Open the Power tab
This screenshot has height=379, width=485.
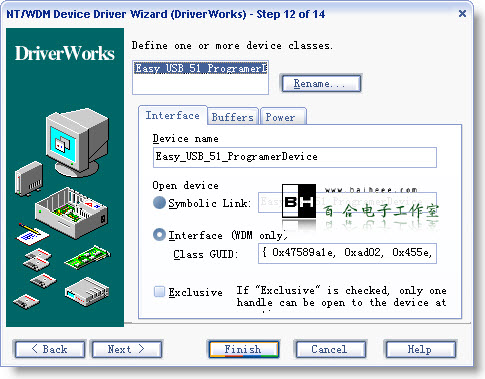283,117
